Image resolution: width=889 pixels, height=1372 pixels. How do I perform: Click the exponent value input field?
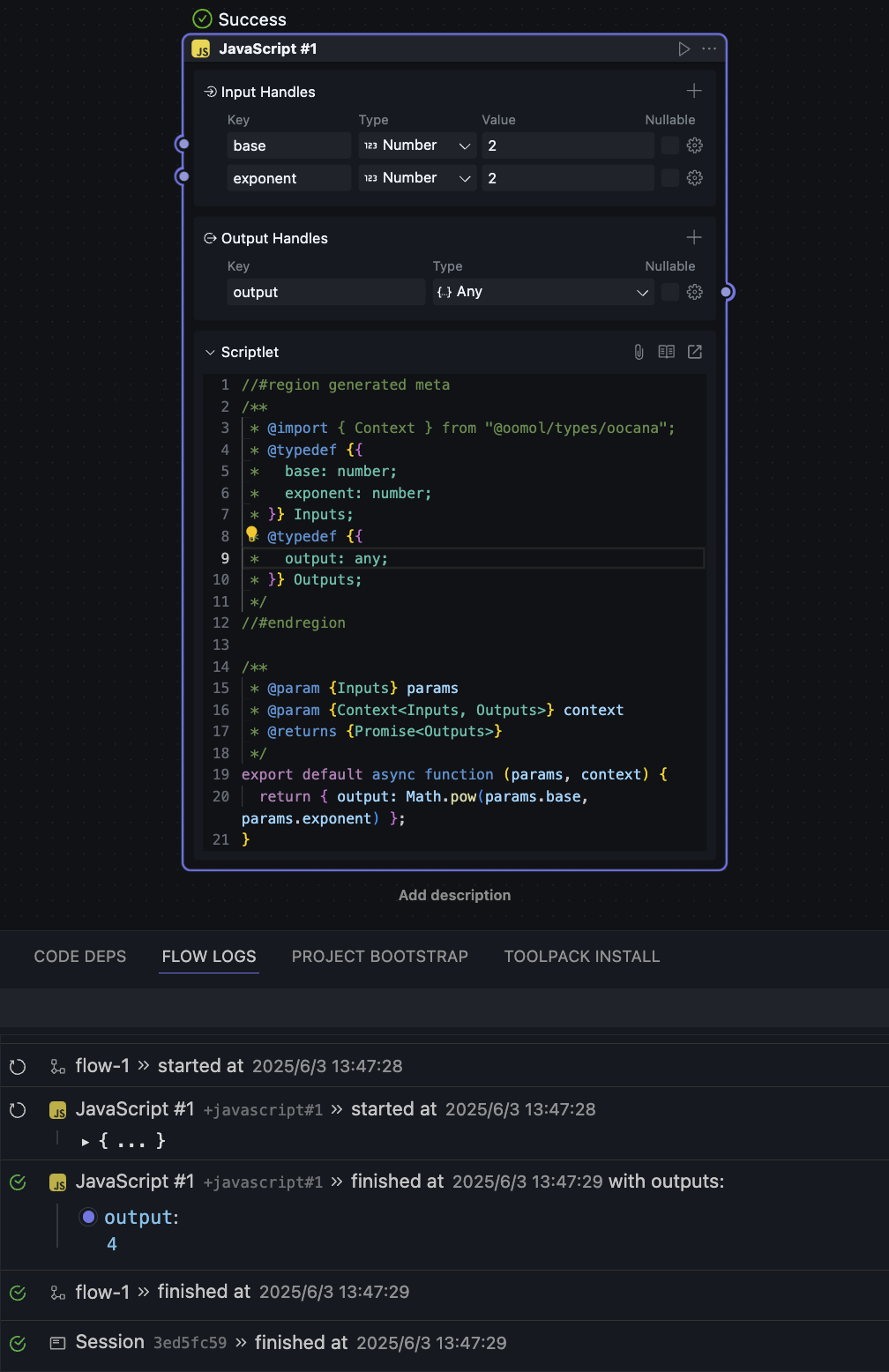pos(567,178)
